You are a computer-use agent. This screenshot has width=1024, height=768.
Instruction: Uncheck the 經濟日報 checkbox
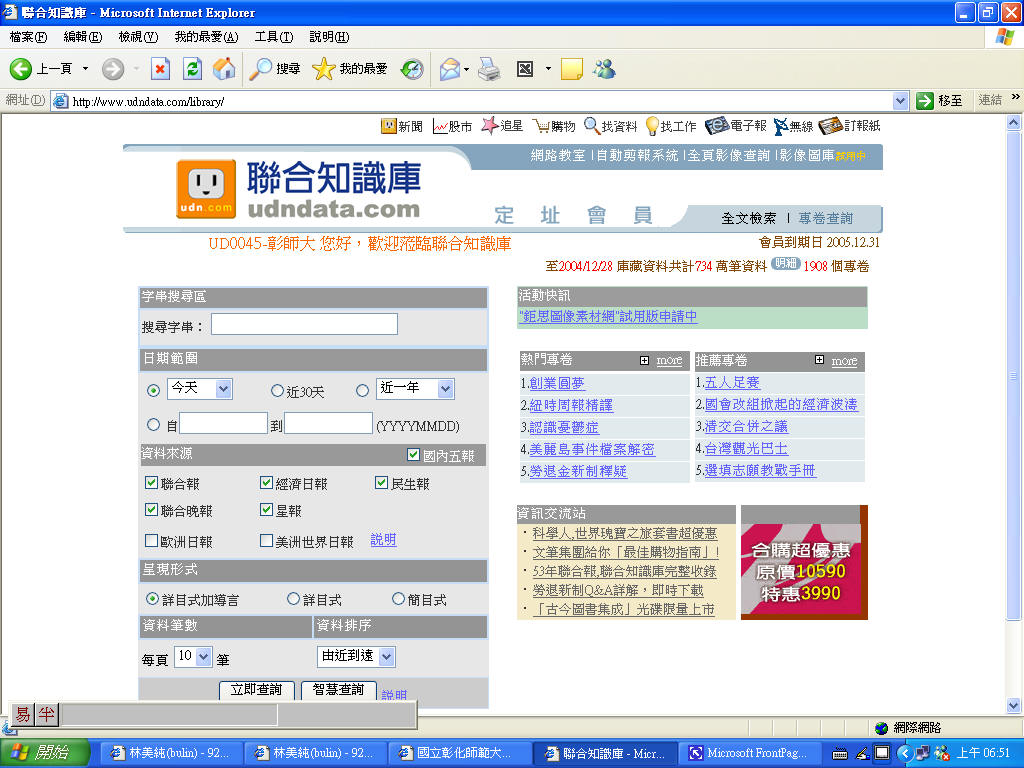coord(266,483)
